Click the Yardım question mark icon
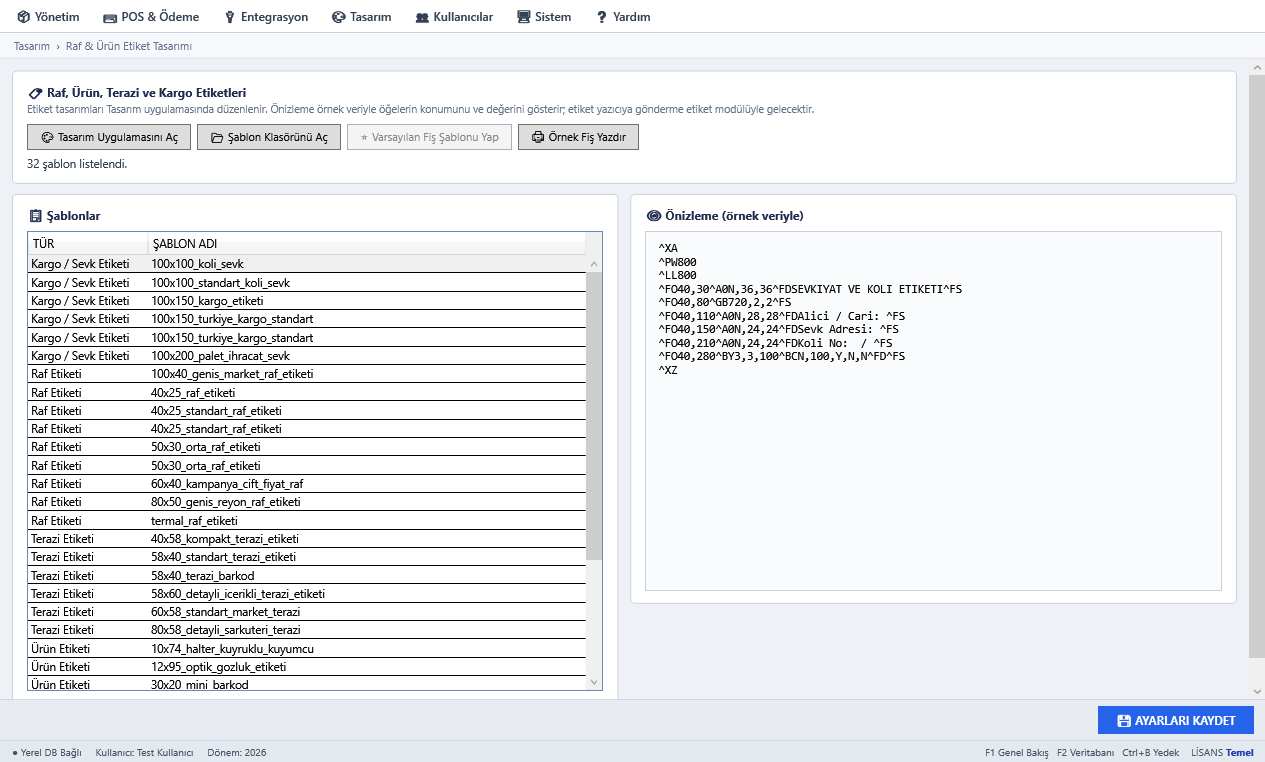Screen dimensions: 1265x762 coord(602,17)
